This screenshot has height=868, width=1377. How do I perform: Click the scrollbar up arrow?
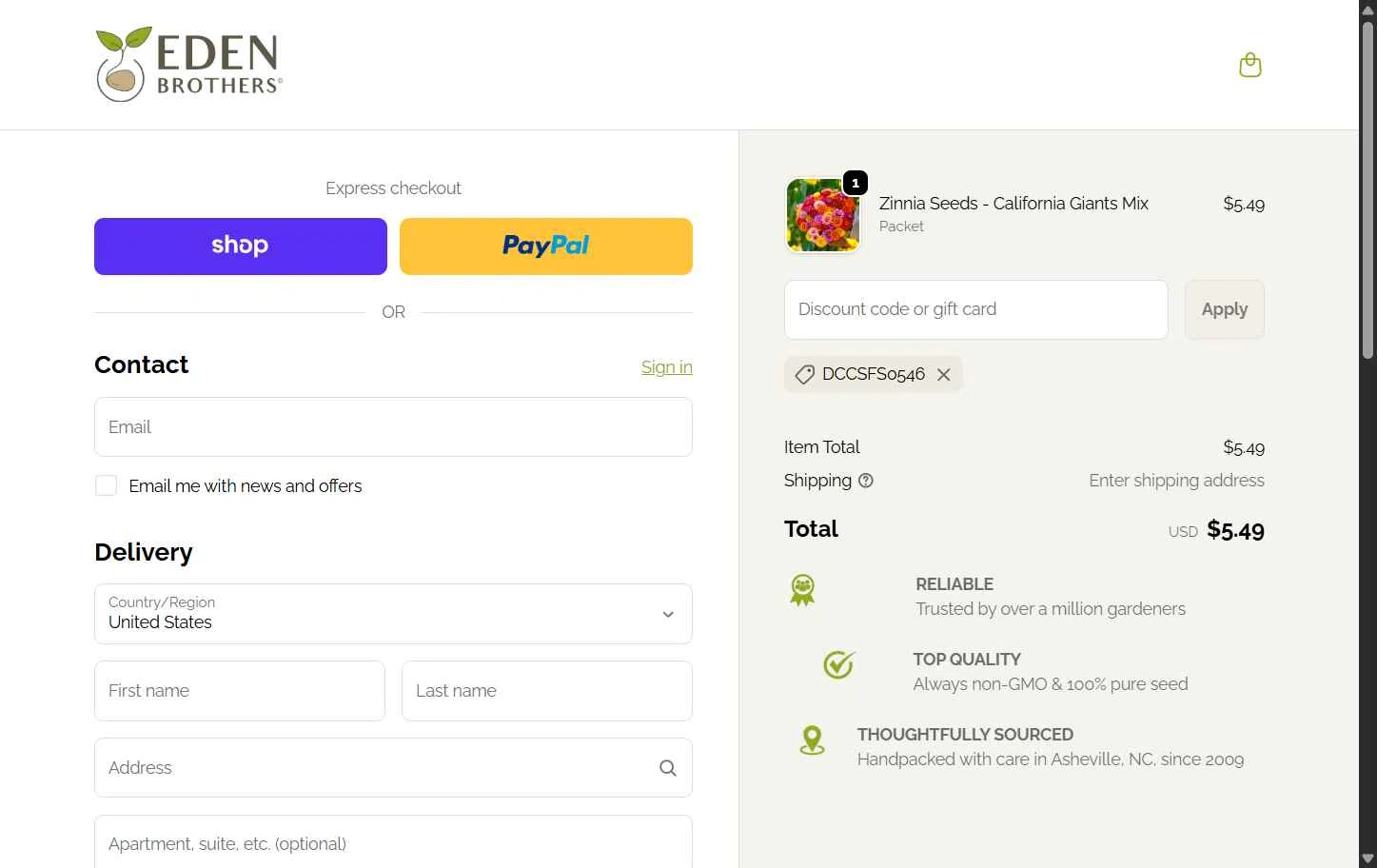[x=1367, y=10]
